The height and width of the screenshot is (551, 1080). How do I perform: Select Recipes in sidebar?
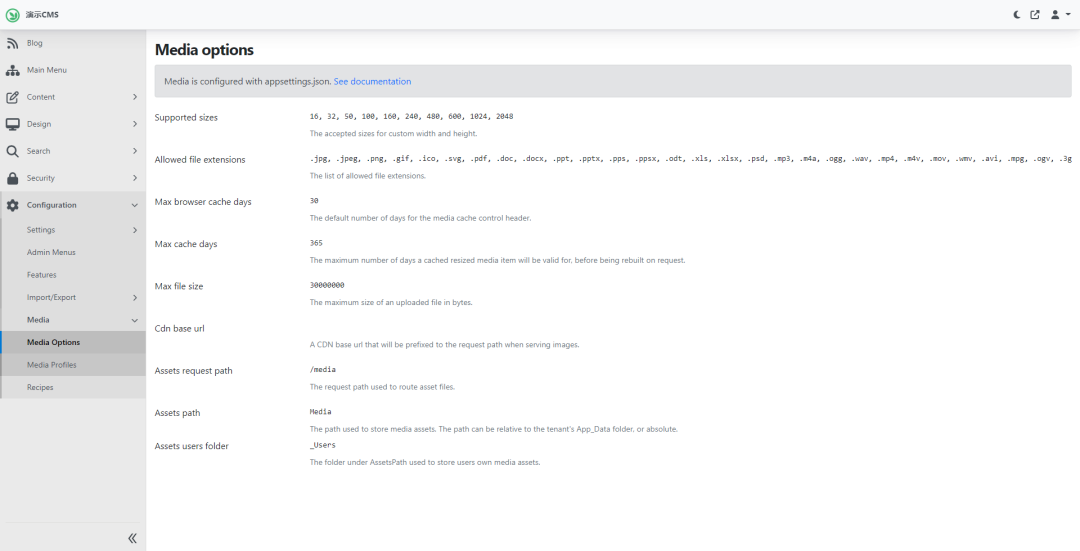73,388
